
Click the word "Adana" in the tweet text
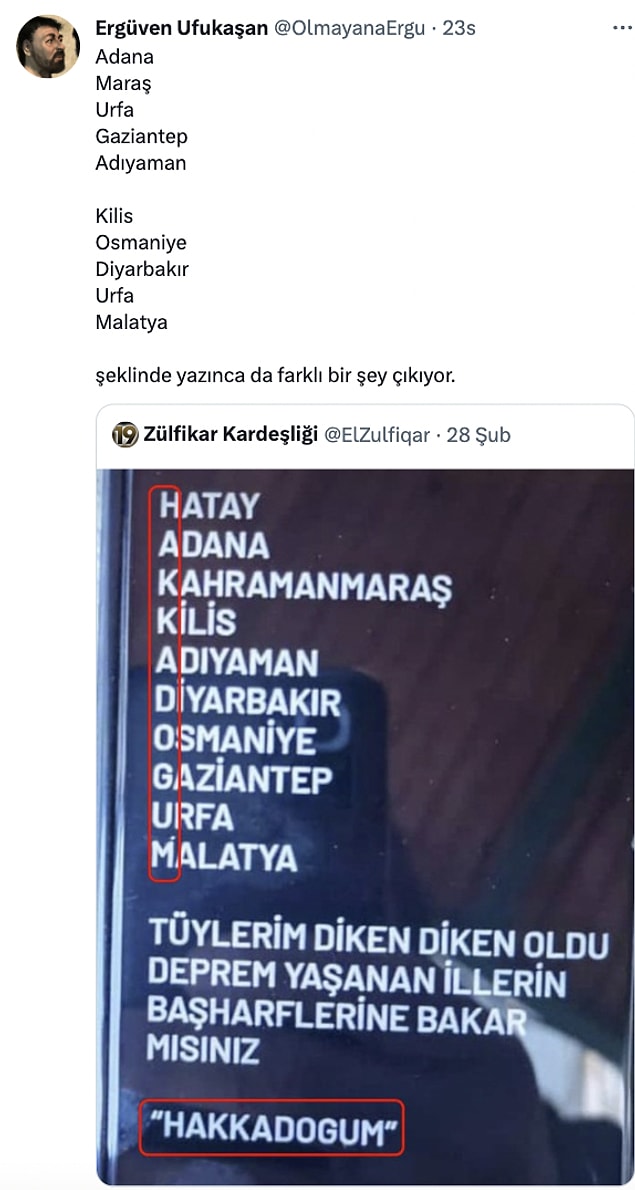(x=124, y=57)
